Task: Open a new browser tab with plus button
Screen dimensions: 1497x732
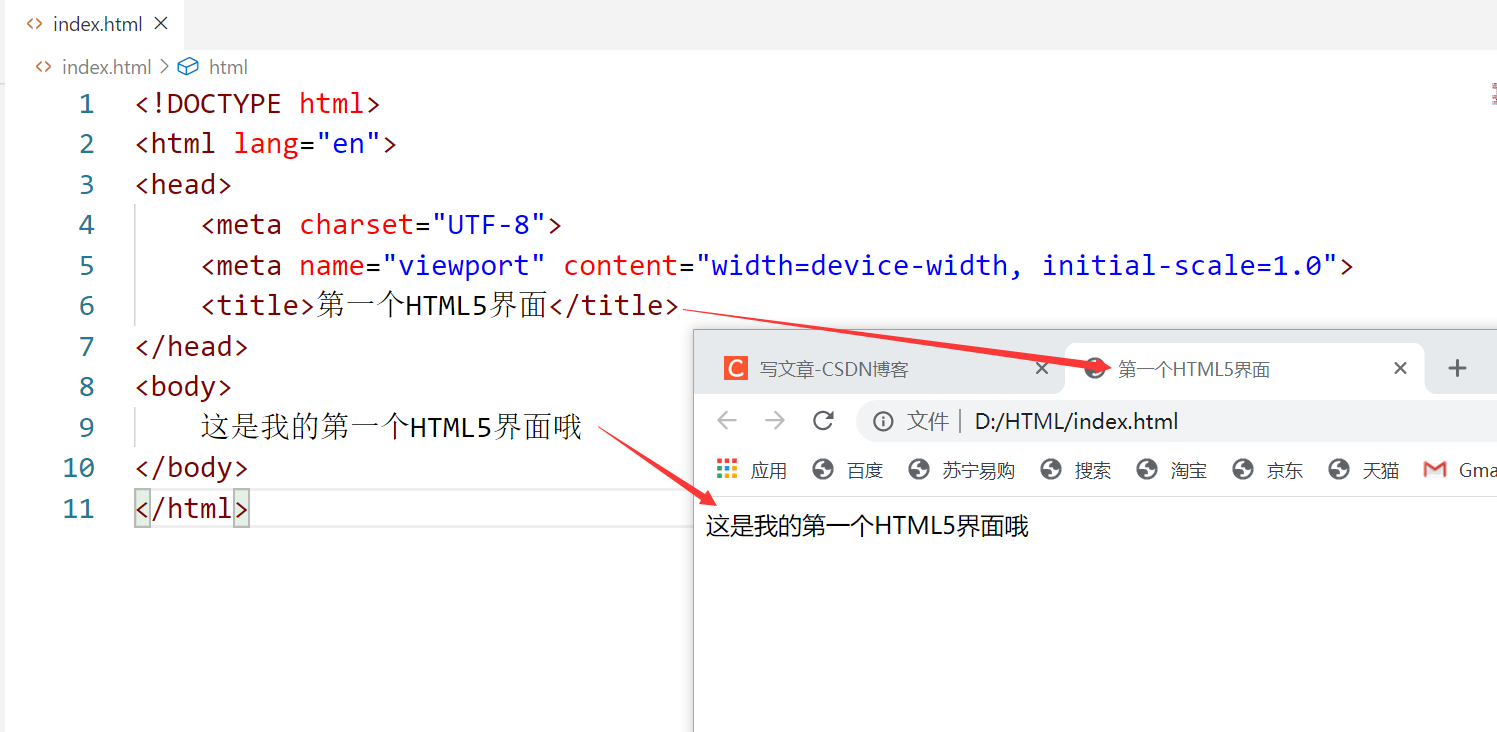Action: point(1457,368)
